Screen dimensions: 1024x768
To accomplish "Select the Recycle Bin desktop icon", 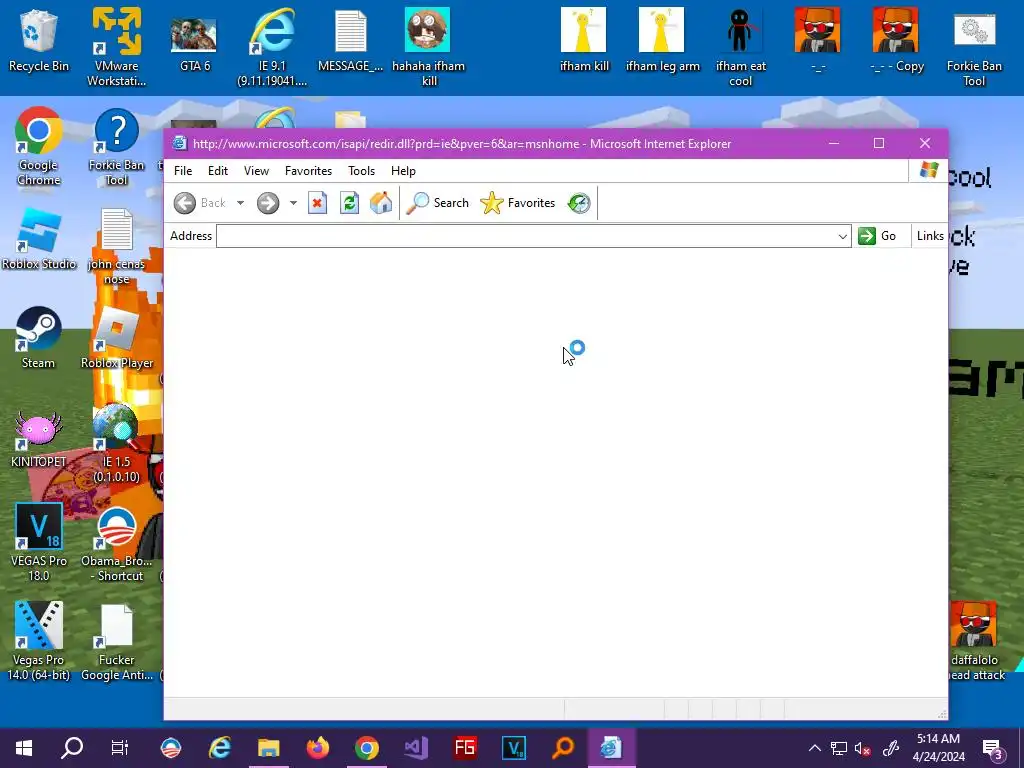I will tap(39, 40).
